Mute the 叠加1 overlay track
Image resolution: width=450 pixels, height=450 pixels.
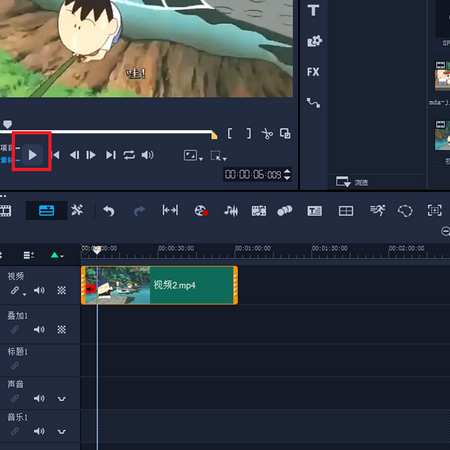coord(39,330)
